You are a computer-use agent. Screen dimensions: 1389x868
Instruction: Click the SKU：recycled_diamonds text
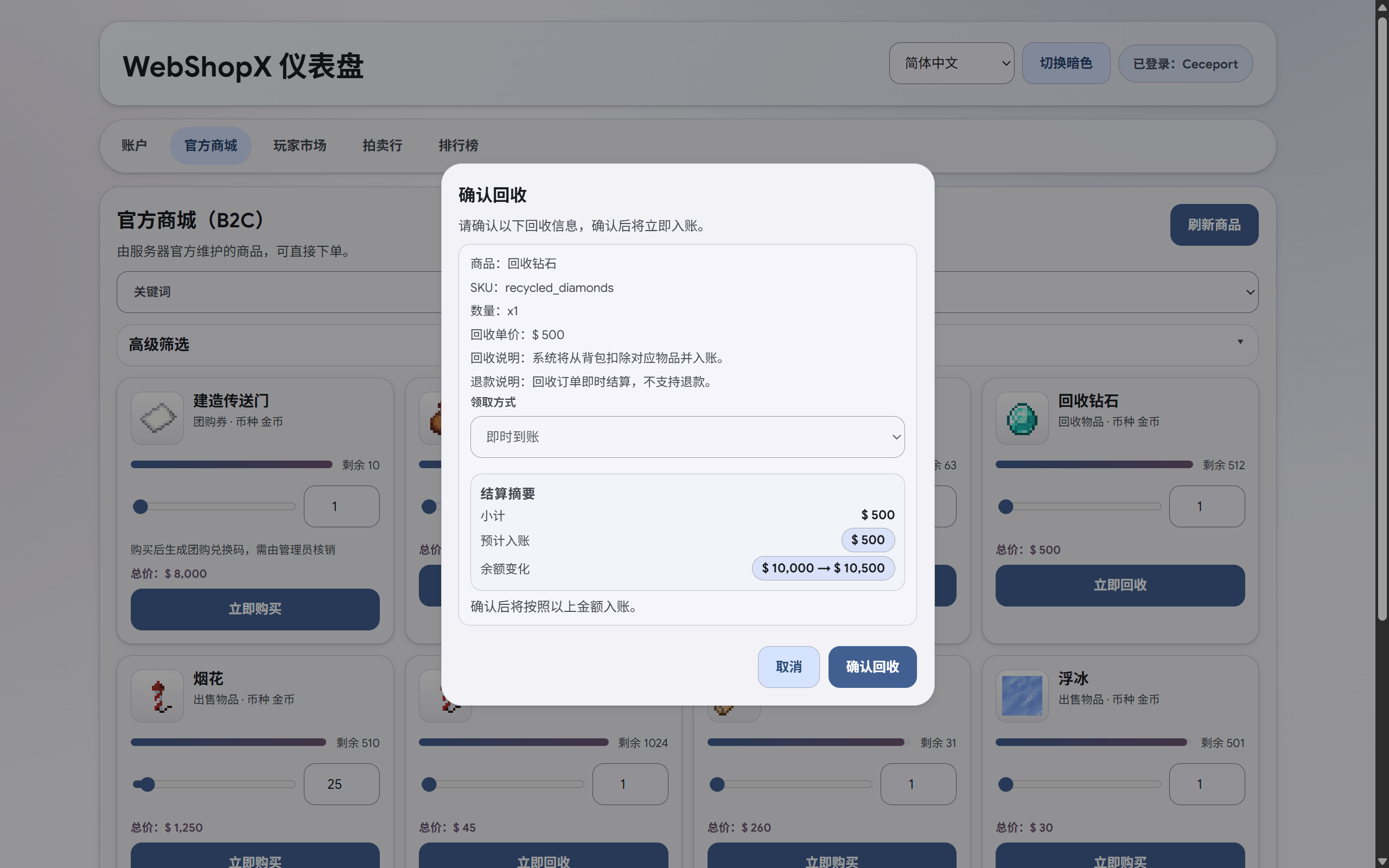[542, 288]
